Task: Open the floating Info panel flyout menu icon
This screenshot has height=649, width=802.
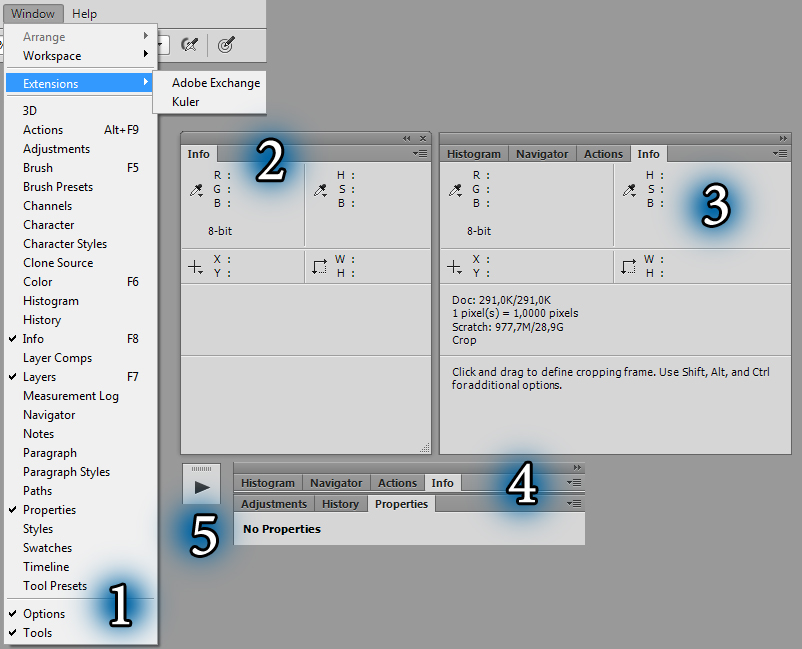Action: point(420,153)
